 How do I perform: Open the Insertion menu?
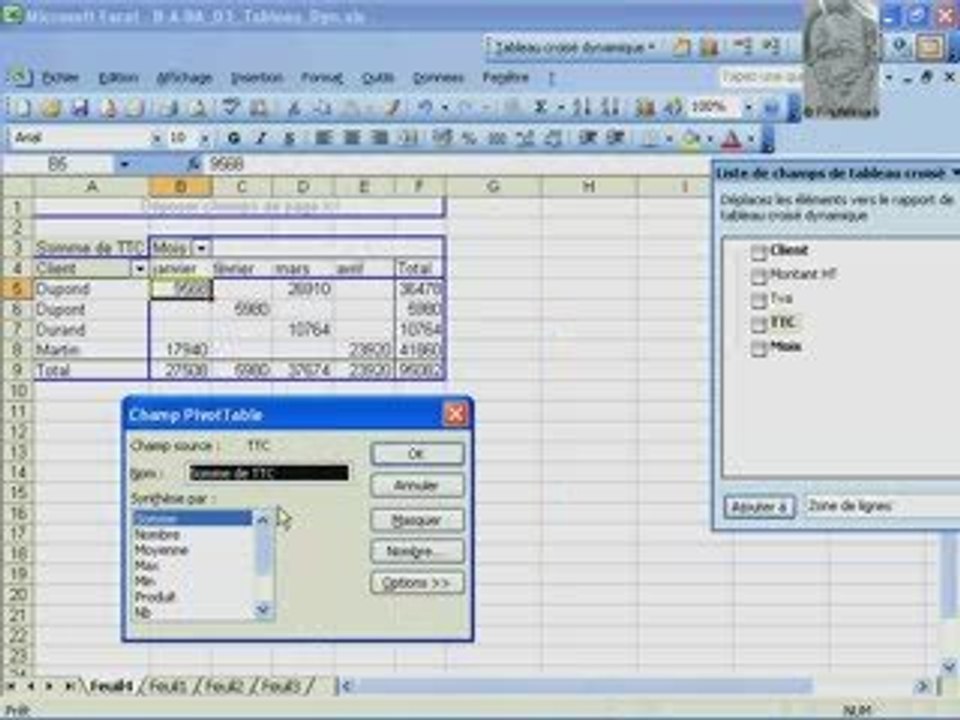pos(257,78)
